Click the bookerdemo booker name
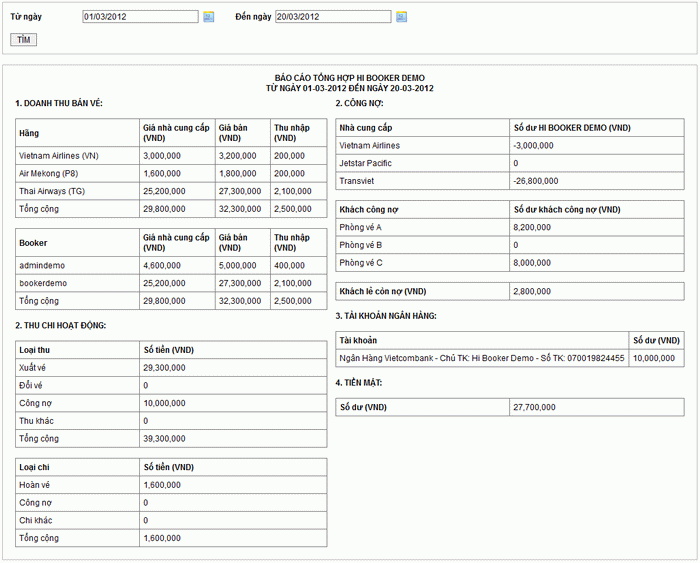 coord(43,283)
